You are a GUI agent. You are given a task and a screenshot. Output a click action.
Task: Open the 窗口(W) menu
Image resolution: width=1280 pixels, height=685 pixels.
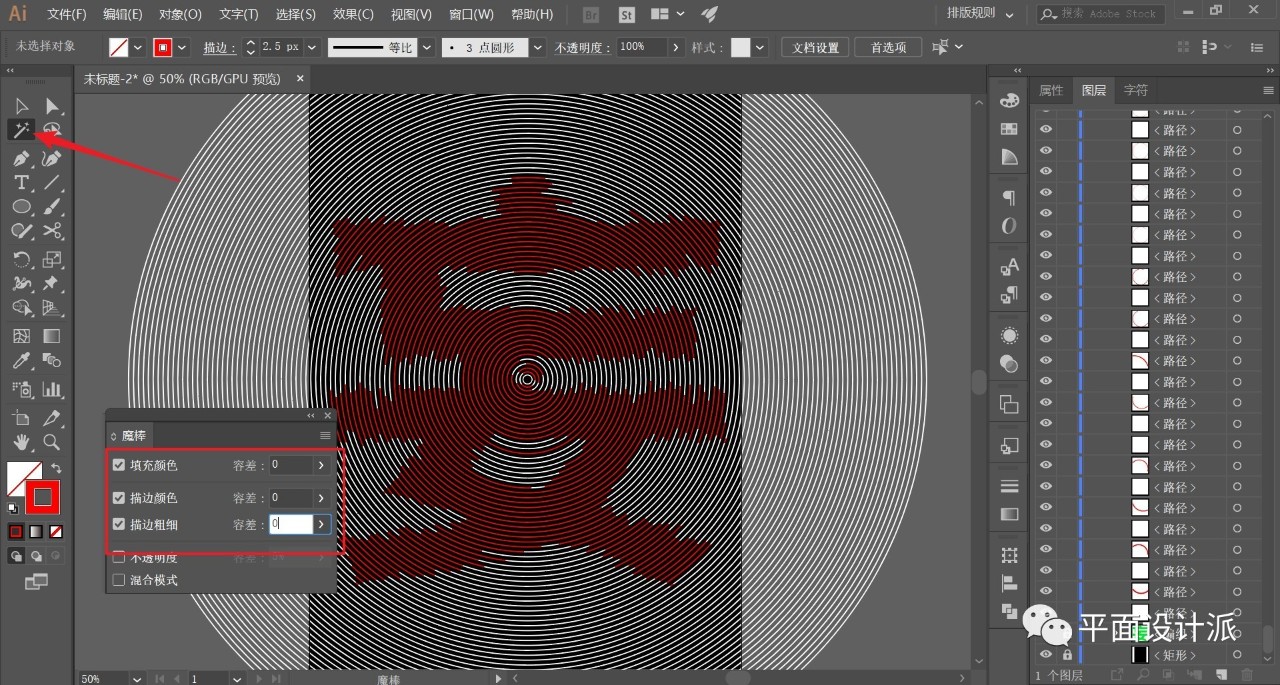[471, 14]
